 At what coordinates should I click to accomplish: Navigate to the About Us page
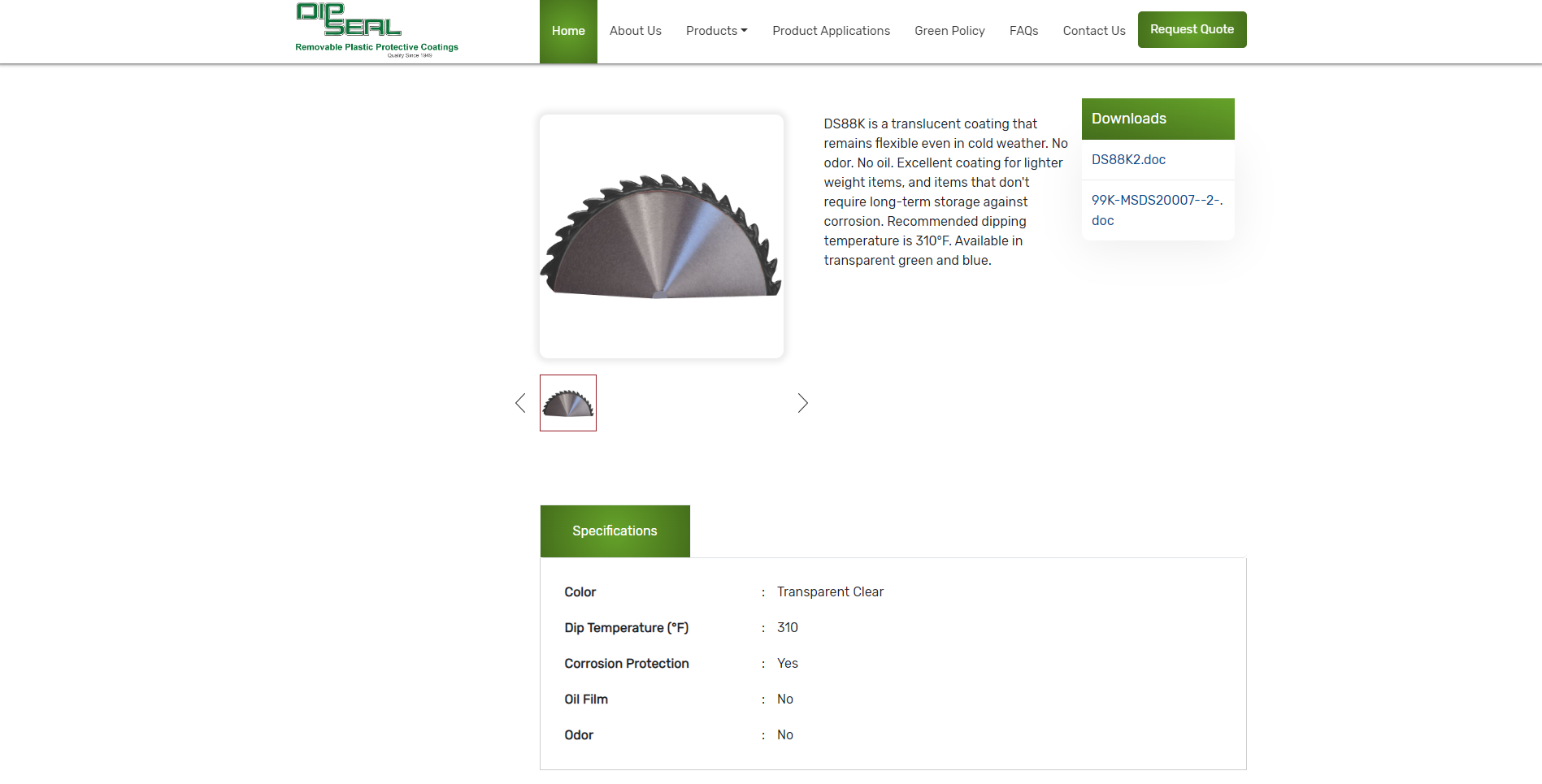coord(635,31)
